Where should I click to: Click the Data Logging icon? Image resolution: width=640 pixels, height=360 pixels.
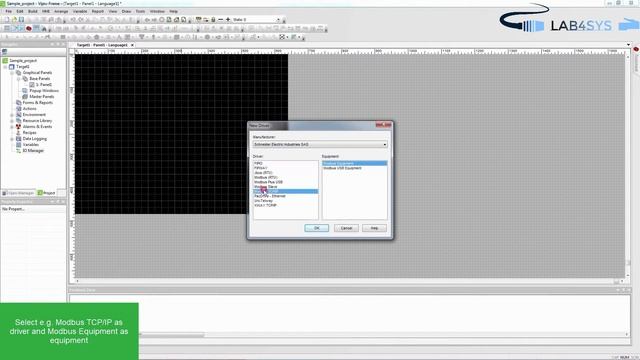pyautogui.click(x=18, y=139)
